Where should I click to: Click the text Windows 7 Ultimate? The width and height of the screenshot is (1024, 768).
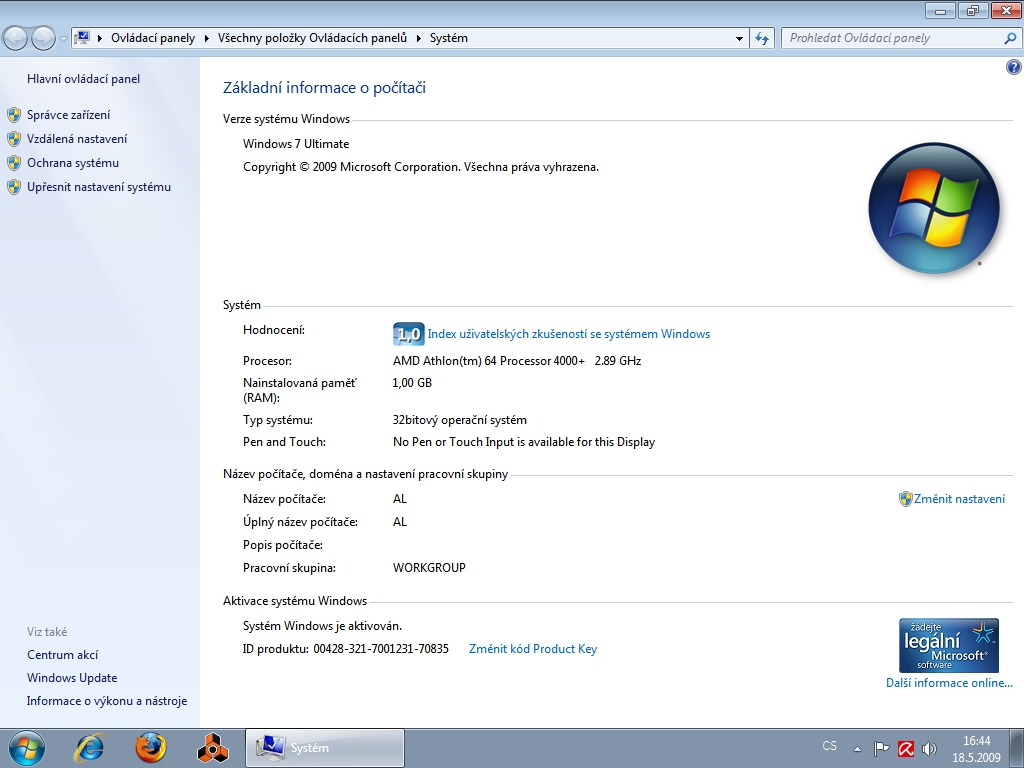(296, 144)
